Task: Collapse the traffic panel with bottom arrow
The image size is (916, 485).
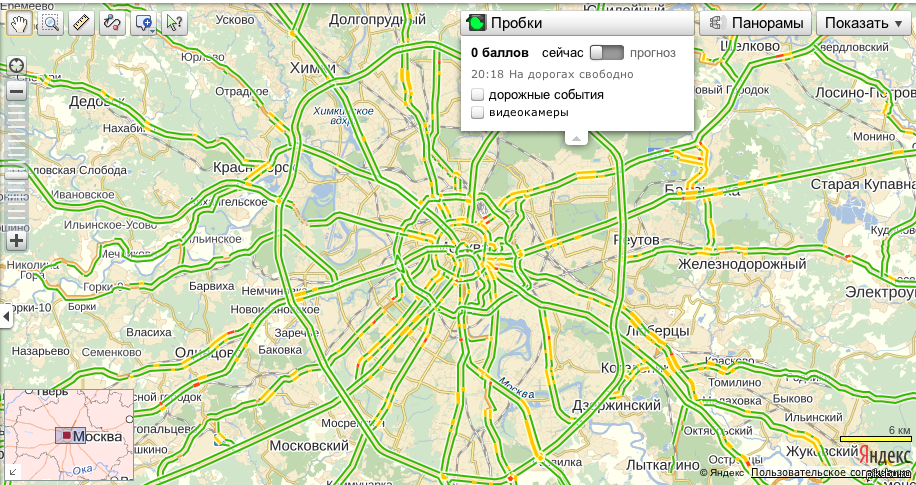Action: (x=576, y=139)
